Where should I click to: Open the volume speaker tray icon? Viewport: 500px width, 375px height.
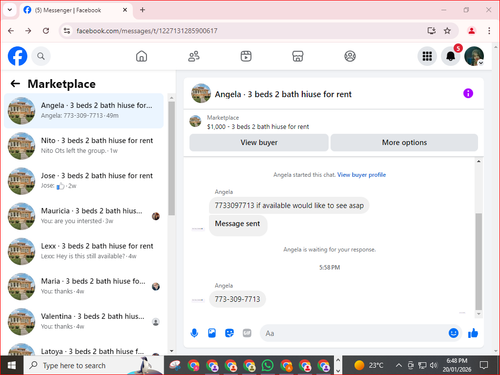tap(433, 365)
